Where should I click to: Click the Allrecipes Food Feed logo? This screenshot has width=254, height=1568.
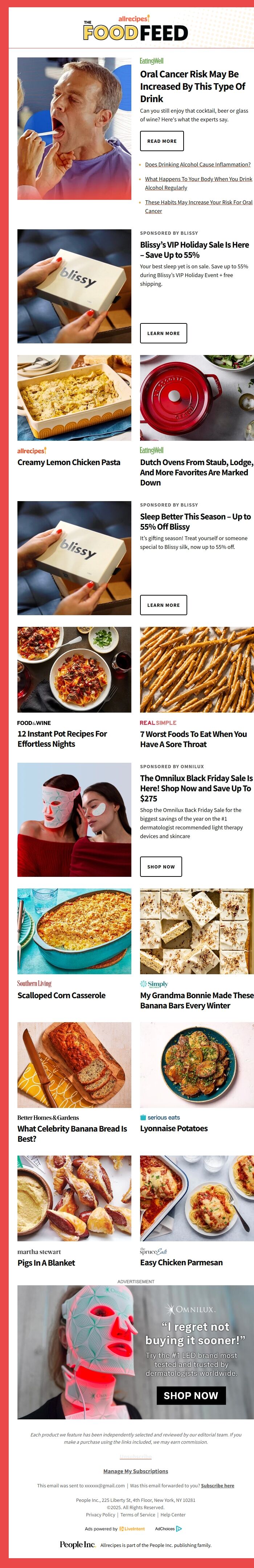click(135, 29)
